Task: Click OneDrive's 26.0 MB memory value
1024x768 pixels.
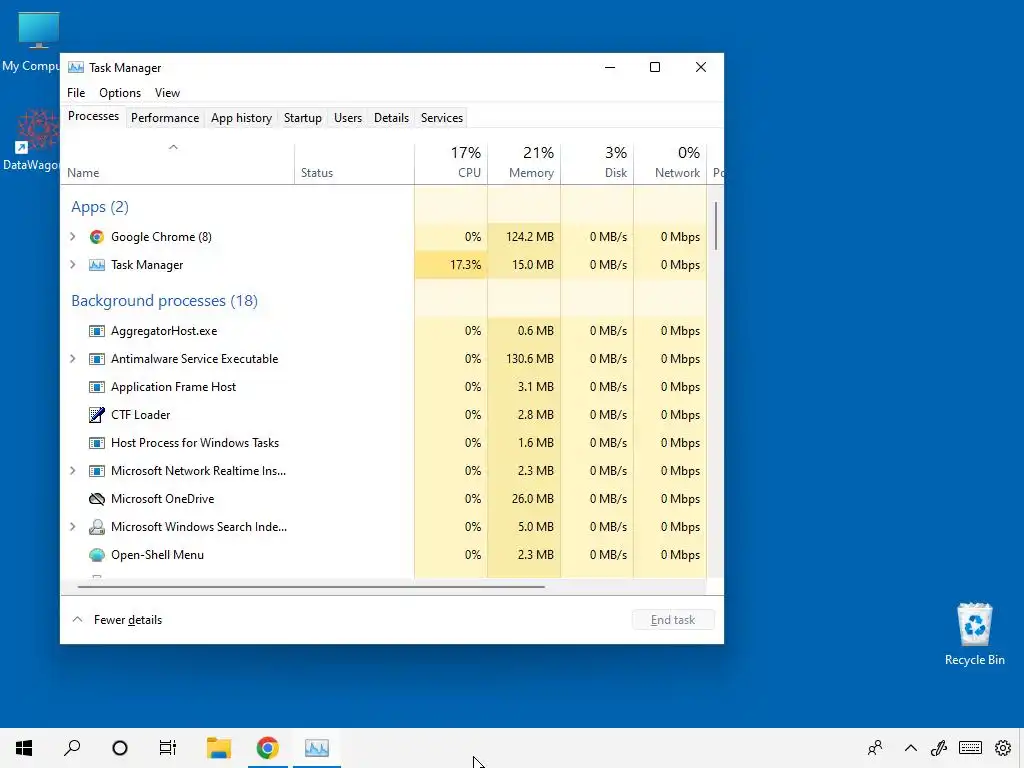Action: (532, 499)
